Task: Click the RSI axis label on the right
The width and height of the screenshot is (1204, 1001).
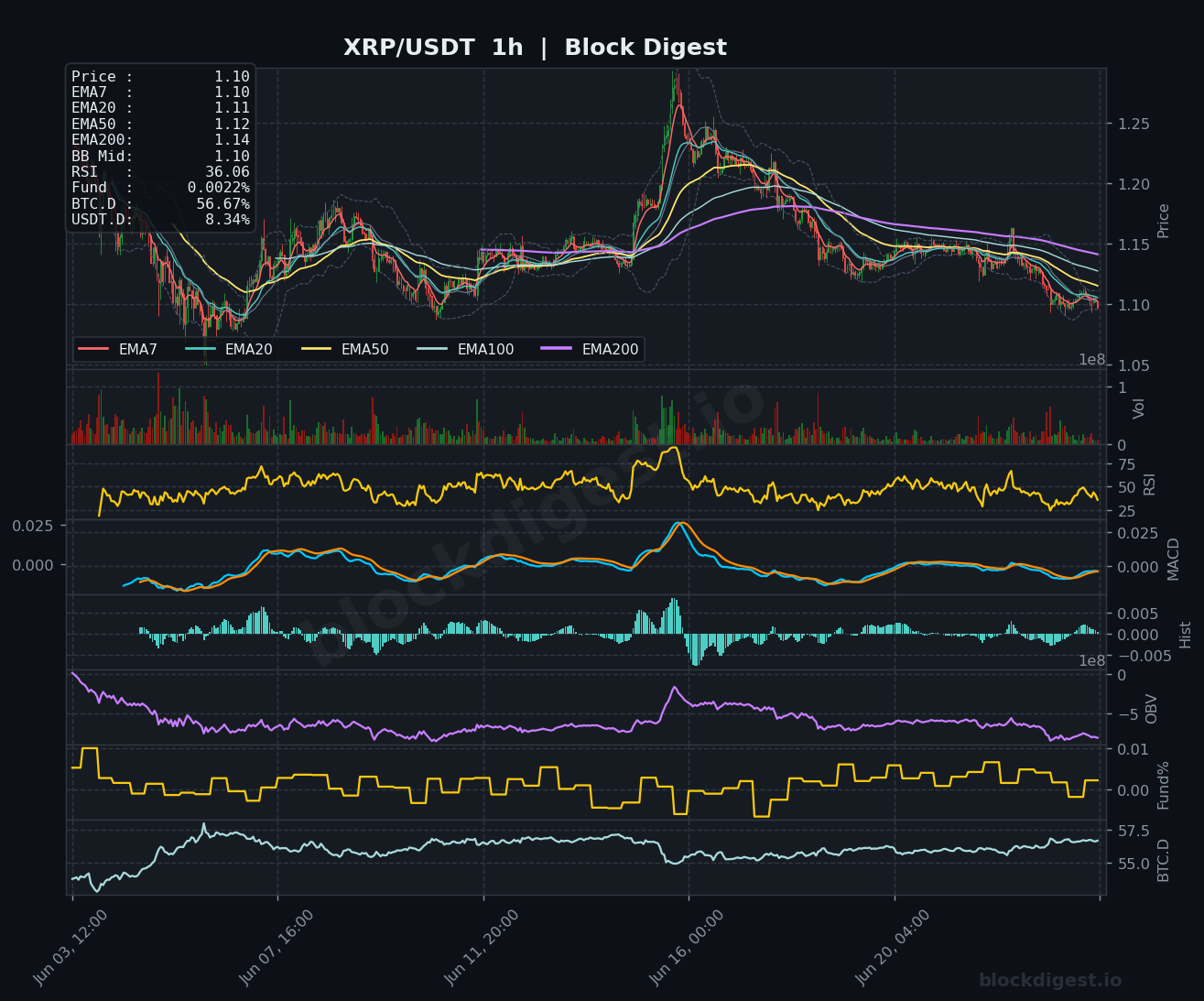Action: 1149,484
